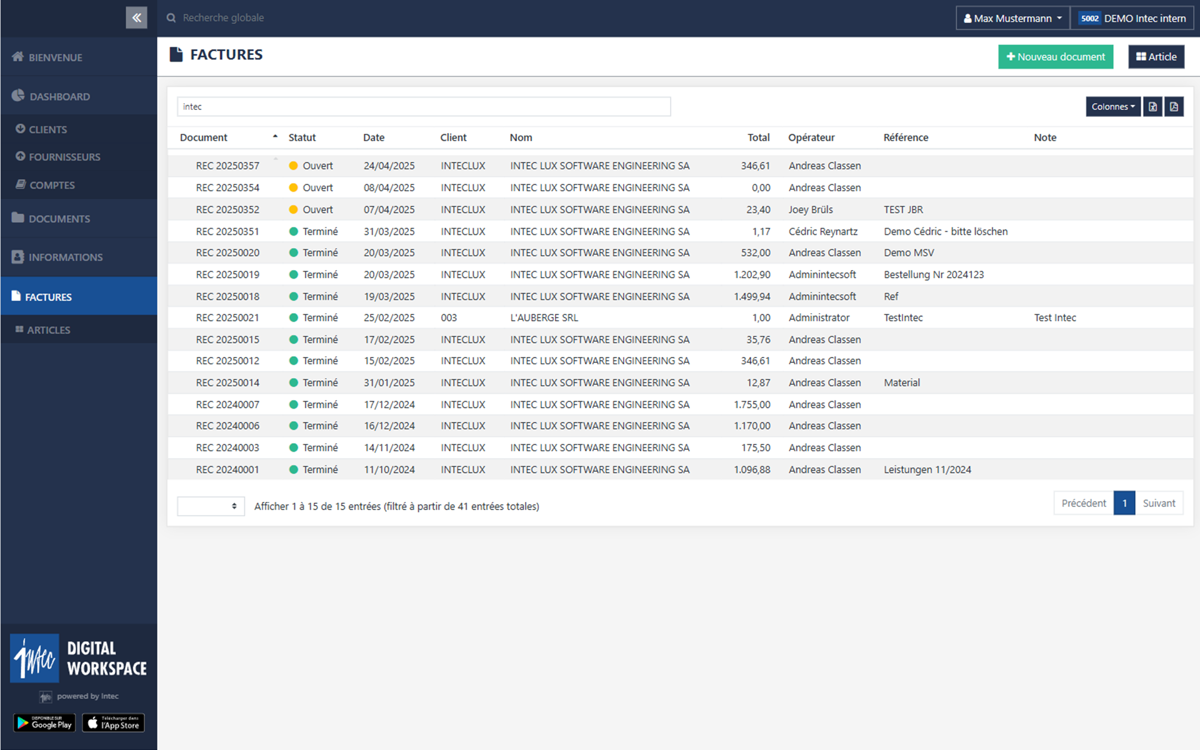This screenshot has width=1200, height=750.
Task: Open invoice REC 20250015
Action: [227, 340]
